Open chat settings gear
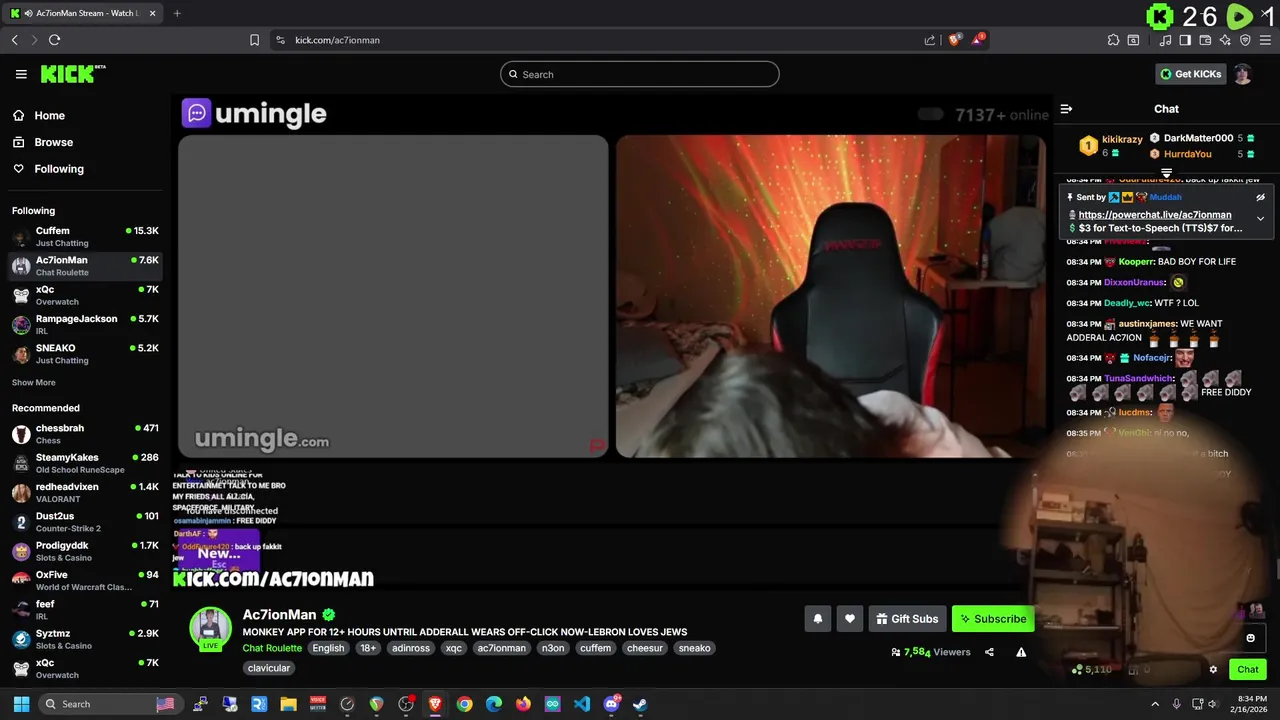 coord(1213,670)
